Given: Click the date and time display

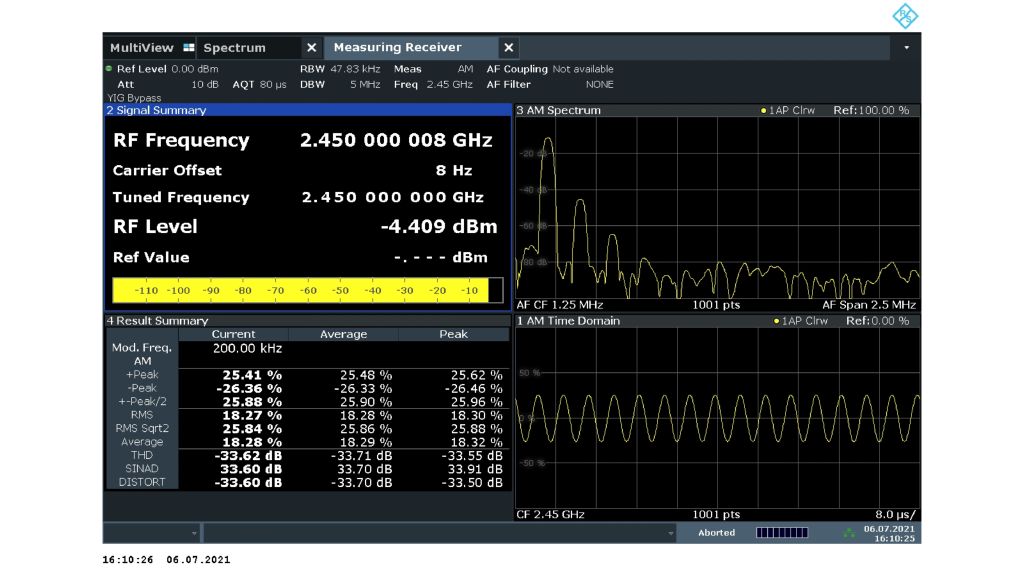Looking at the screenshot, I should pos(889,533).
